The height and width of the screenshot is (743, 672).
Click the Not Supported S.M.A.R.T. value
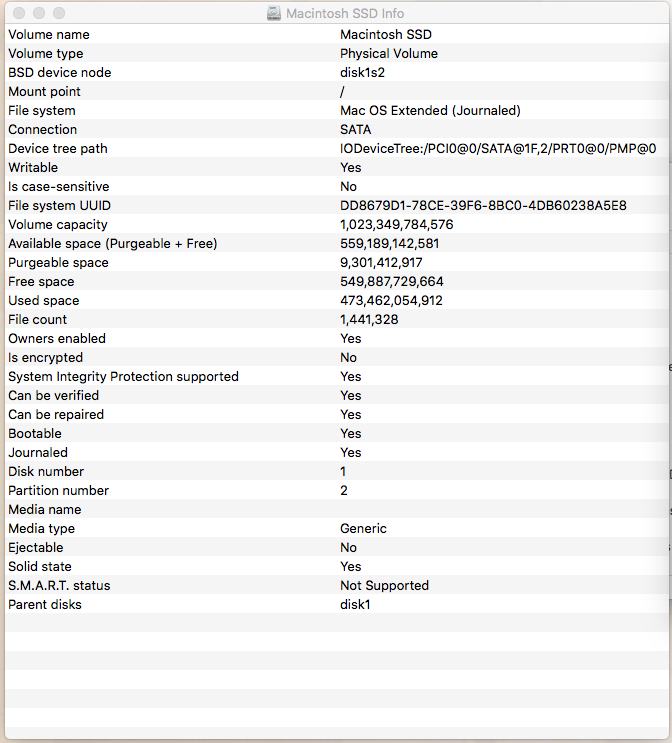coord(384,584)
